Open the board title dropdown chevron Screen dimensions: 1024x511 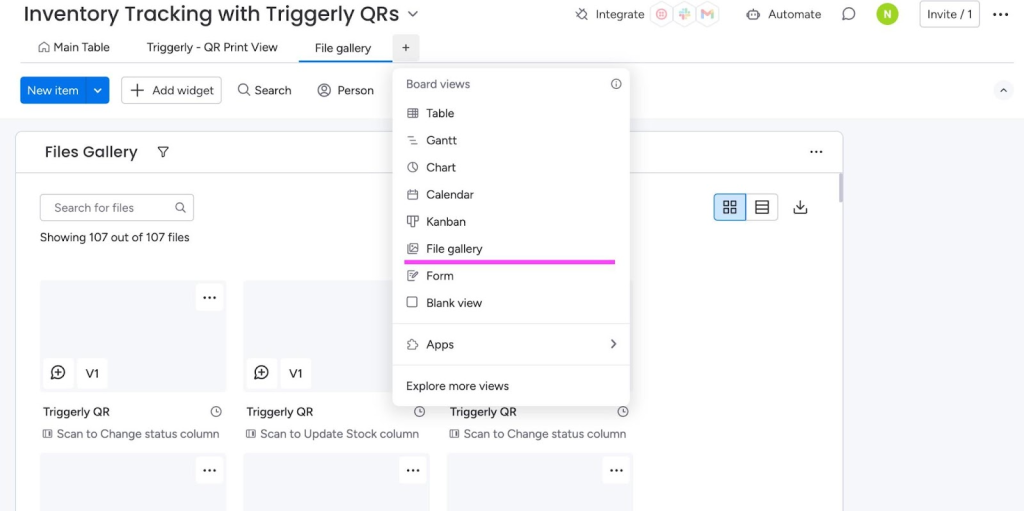(x=413, y=14)
